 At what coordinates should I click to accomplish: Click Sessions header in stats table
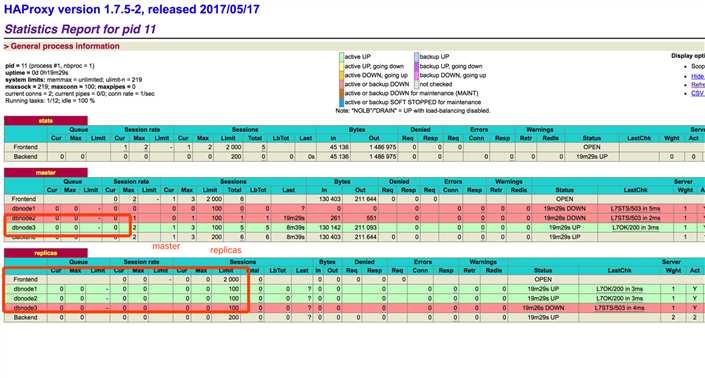click(x=245, y=129)
